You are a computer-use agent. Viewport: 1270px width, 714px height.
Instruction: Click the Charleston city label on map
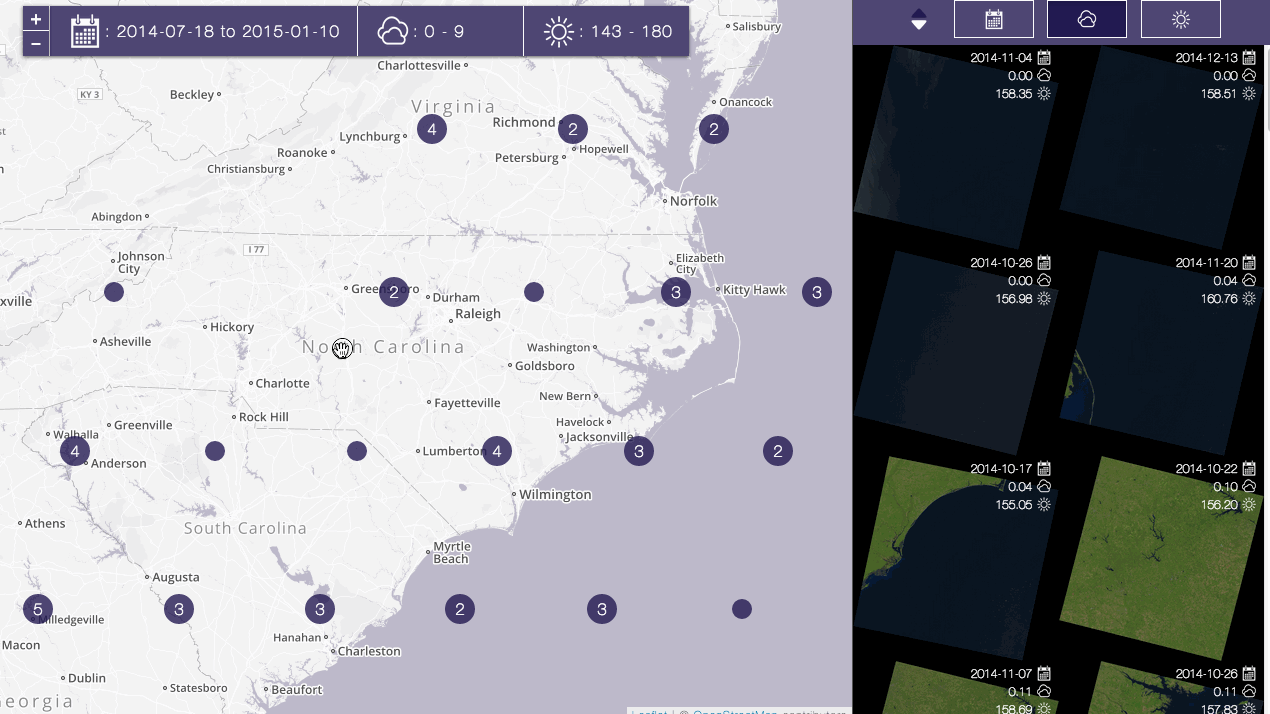[369, 651]
